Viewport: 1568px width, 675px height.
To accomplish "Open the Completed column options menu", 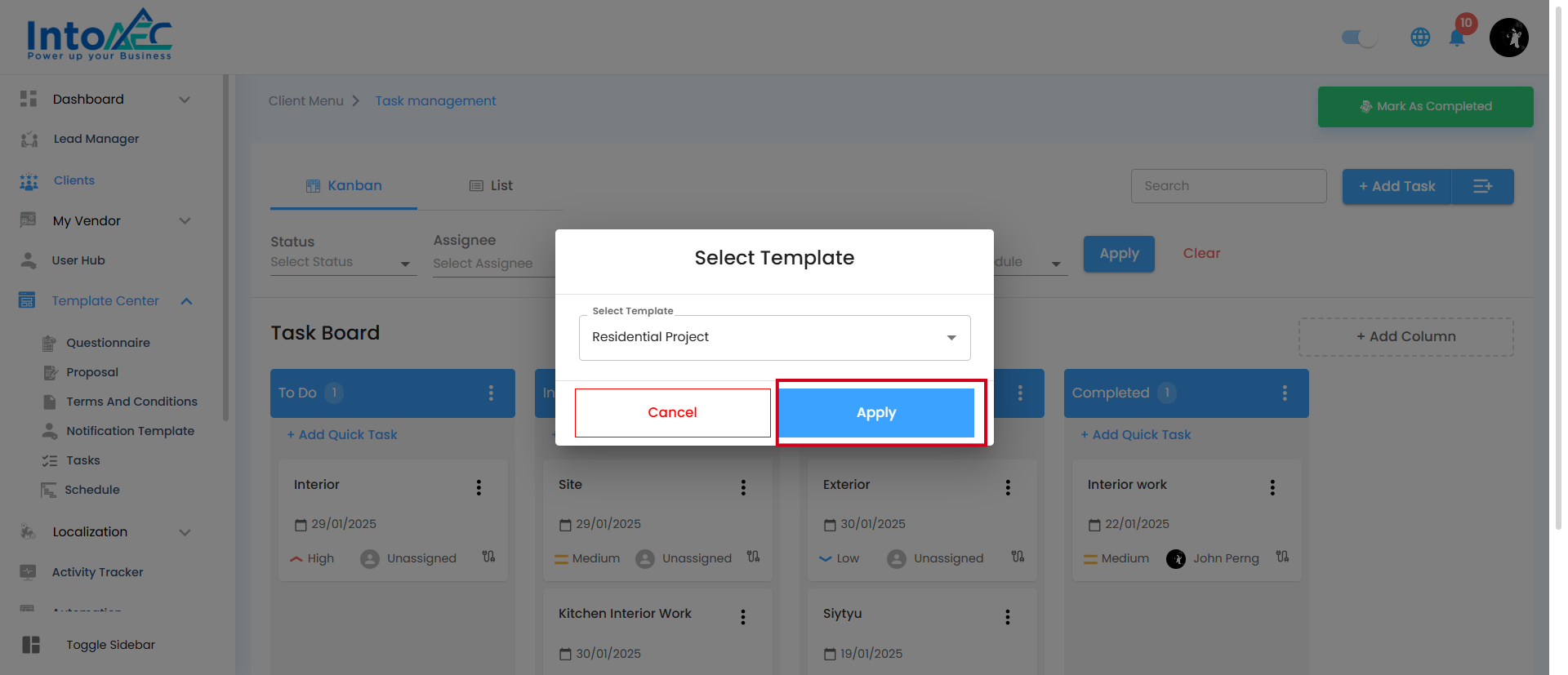I will pyautogui.click(x=1285, y=393).
